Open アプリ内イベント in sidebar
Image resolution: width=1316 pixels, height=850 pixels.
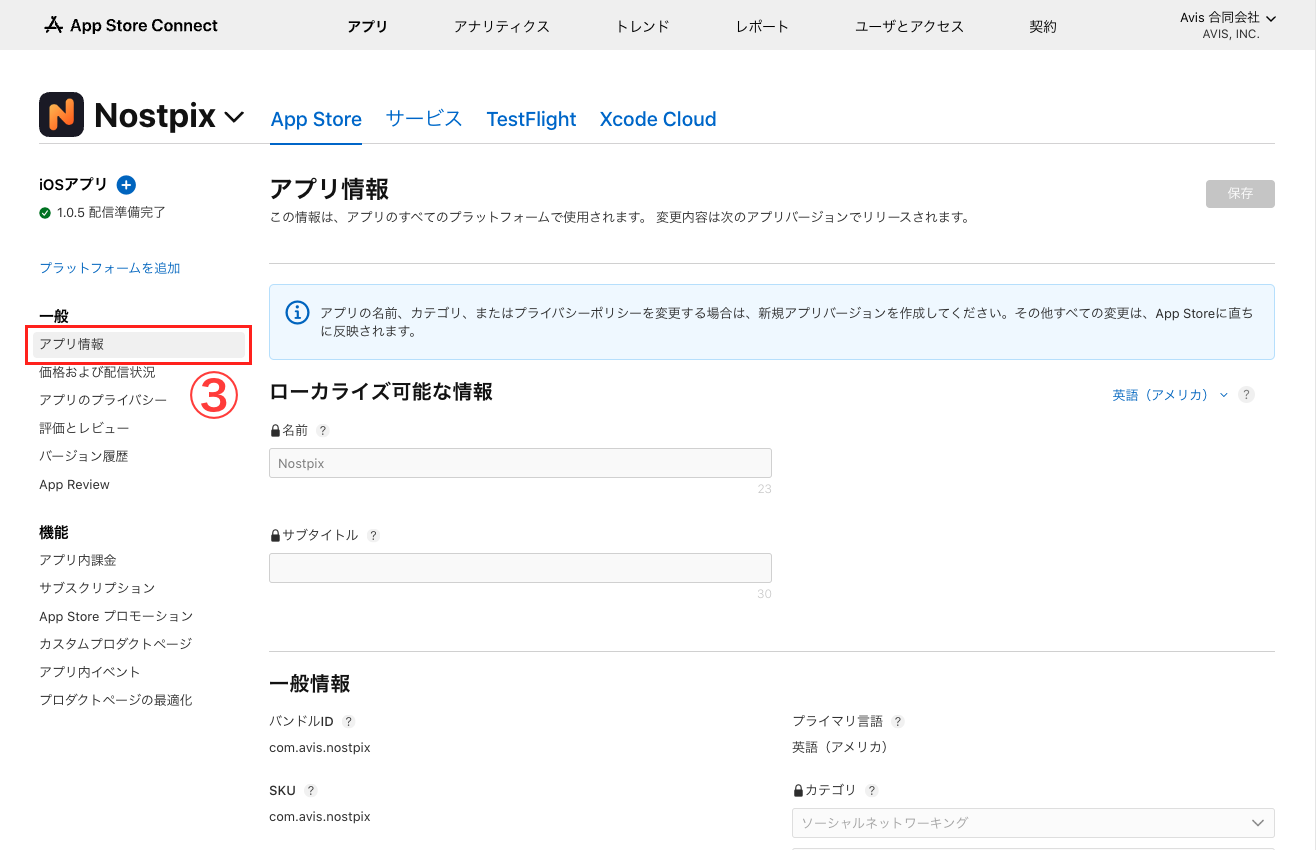[90, 672]
